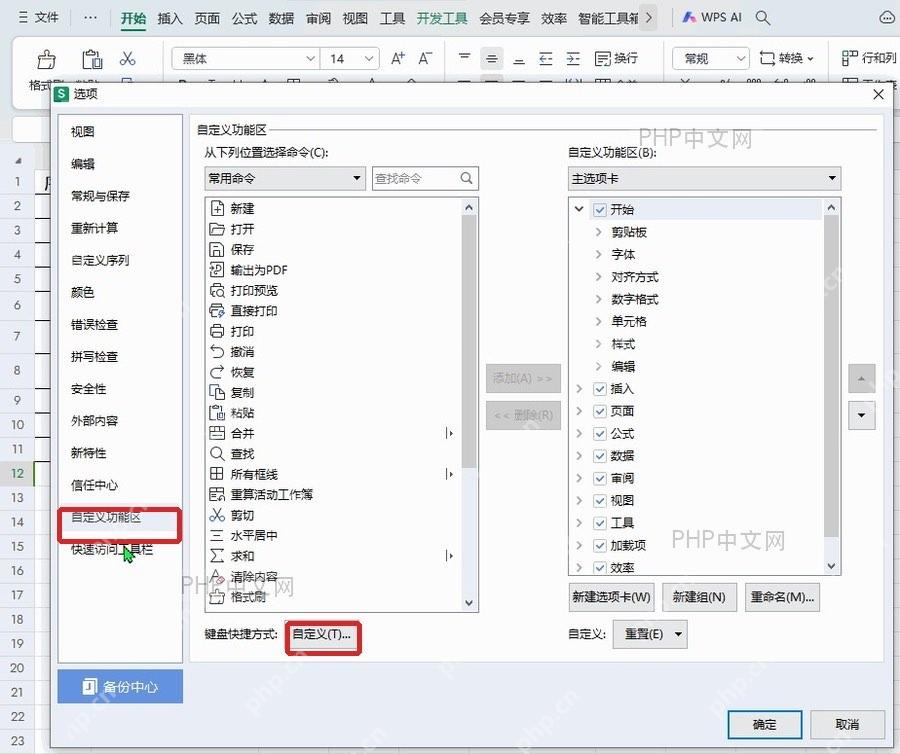Screen dimensions: 900x754
Task: Click the search icon in command search box
Action: pos(467,178)
